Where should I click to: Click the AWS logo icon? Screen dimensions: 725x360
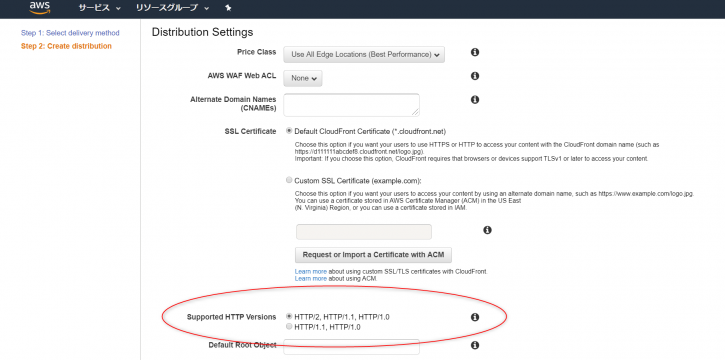[40, 7]
